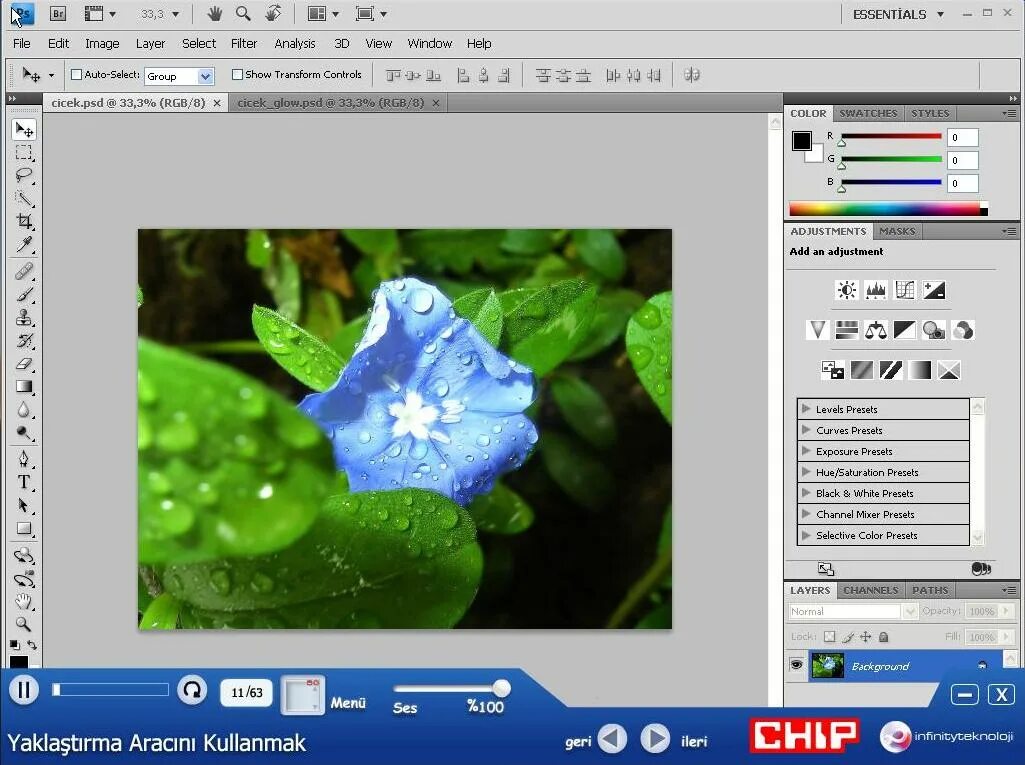Open the Filter menu
This screenshot has height=765, width=1025.
pyautogui.click(x=244, y=43)
